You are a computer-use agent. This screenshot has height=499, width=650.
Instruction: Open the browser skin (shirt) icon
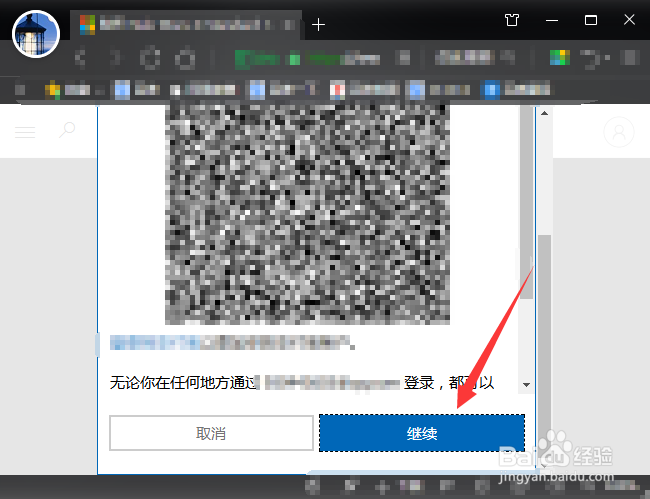point(512,20)
